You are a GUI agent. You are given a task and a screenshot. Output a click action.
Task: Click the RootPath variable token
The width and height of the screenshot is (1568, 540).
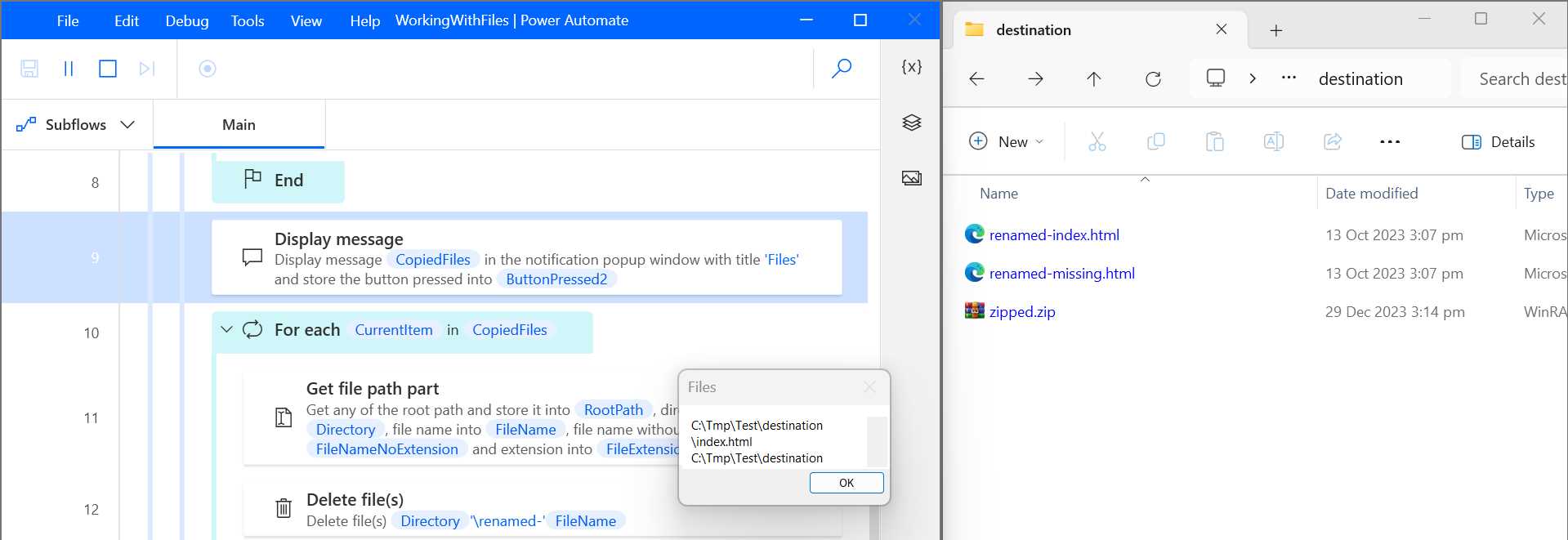(x=614, y=410)
